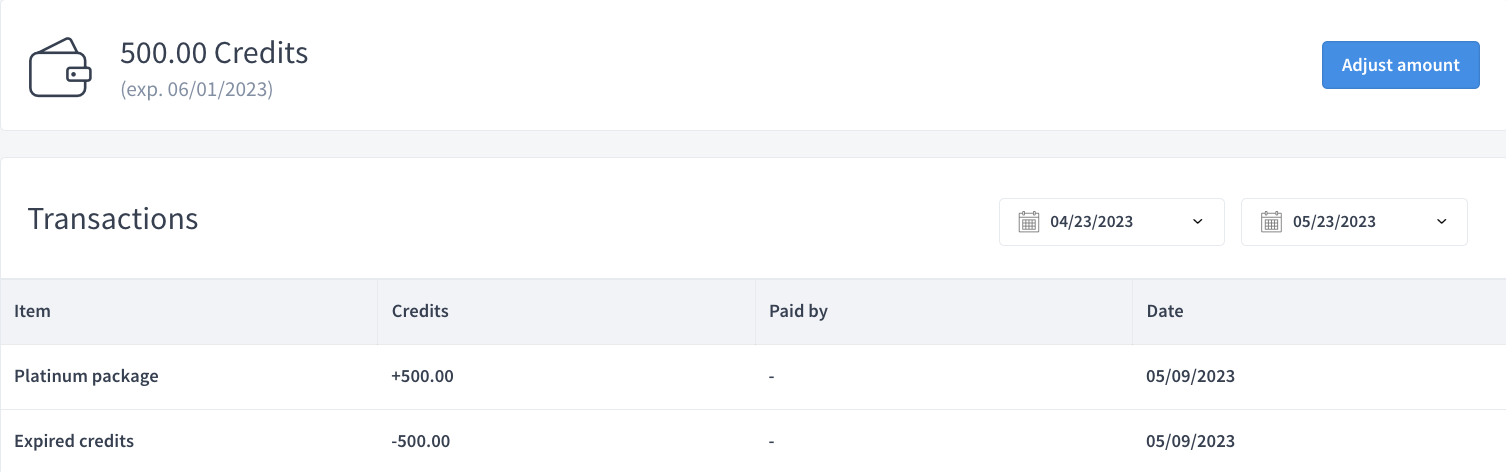The image size is (1506, 472).
Task: Open the end date picker showing 05/23/2023
Action: 1354,222
